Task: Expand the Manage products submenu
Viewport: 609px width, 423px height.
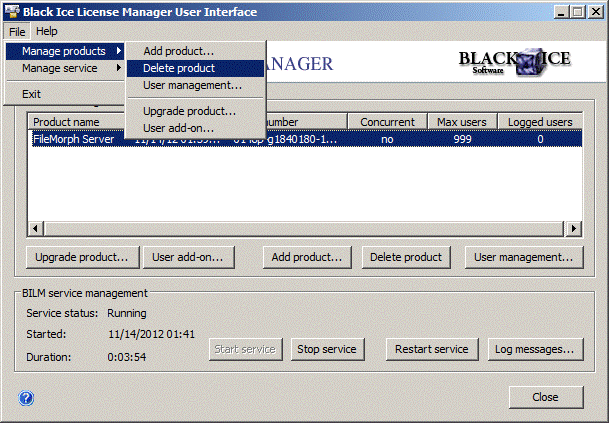Action: [65, 51]
